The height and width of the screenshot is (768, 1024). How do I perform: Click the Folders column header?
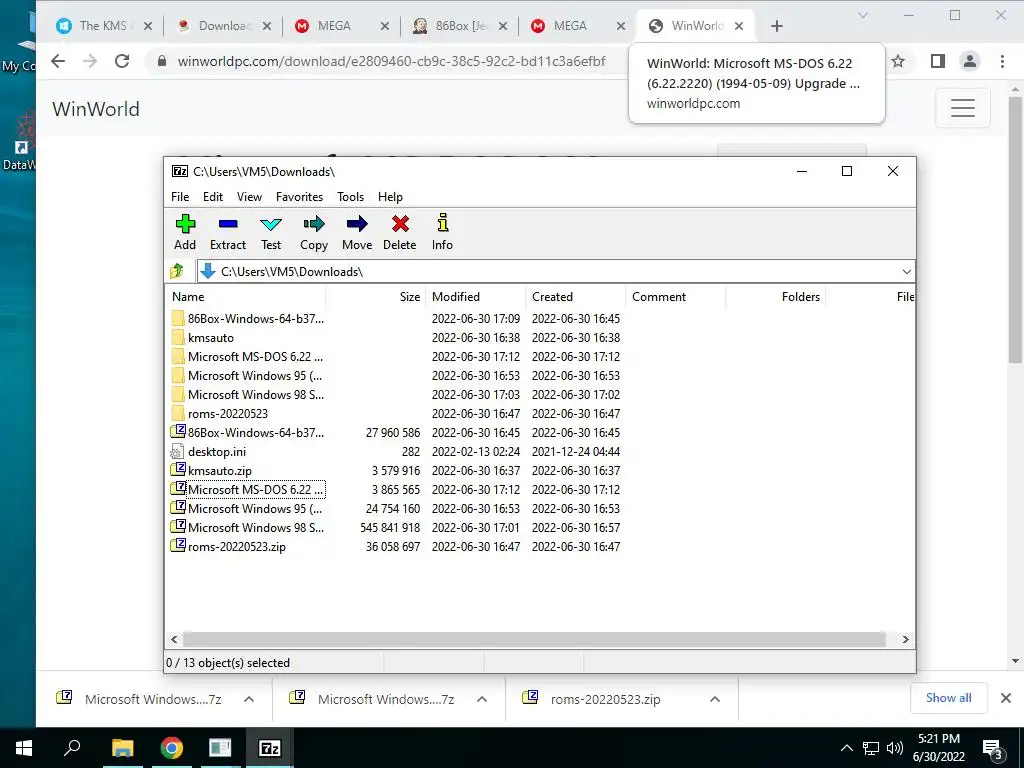[775, 296]
